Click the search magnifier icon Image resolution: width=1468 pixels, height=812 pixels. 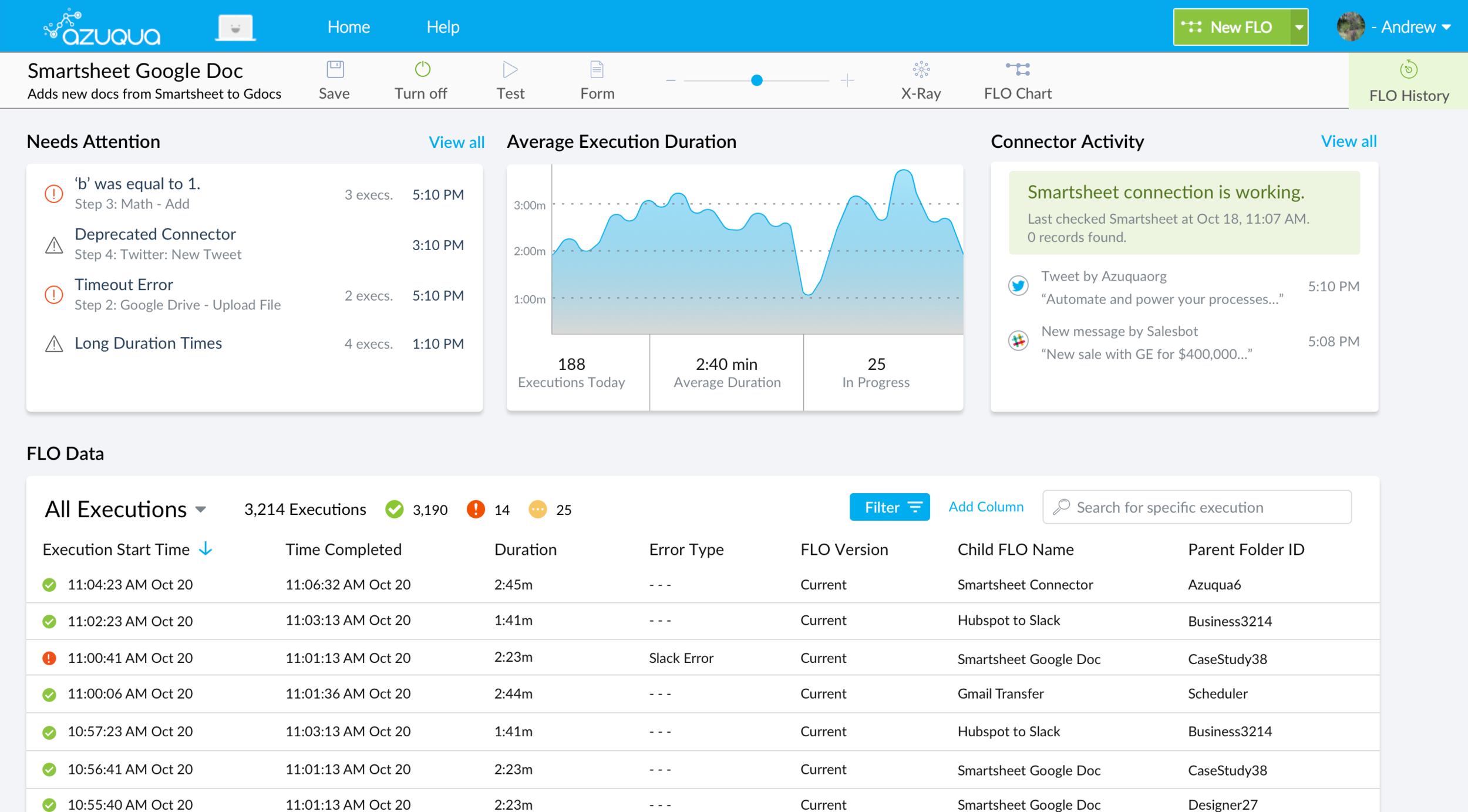pyautogui.click(x=1061, y=507)
